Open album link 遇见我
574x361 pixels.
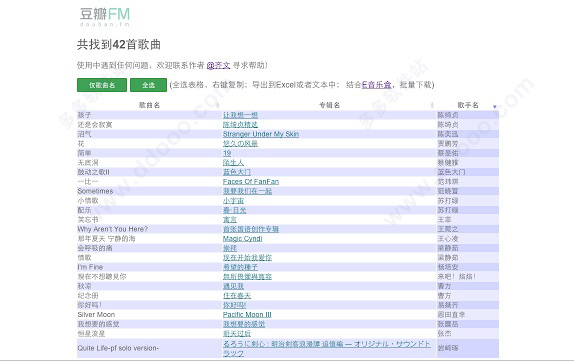tap(233, 286)
